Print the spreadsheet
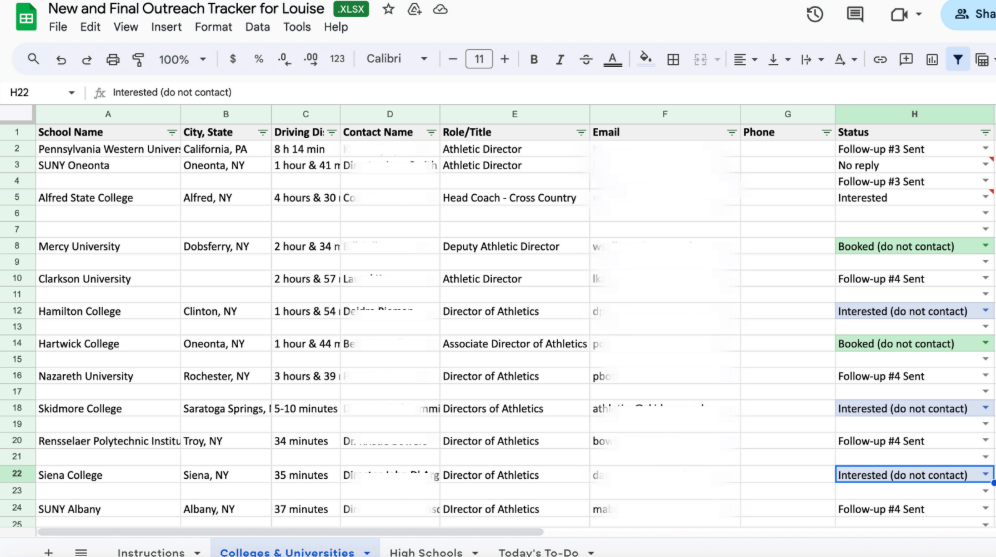 click(x=112, y=59)
